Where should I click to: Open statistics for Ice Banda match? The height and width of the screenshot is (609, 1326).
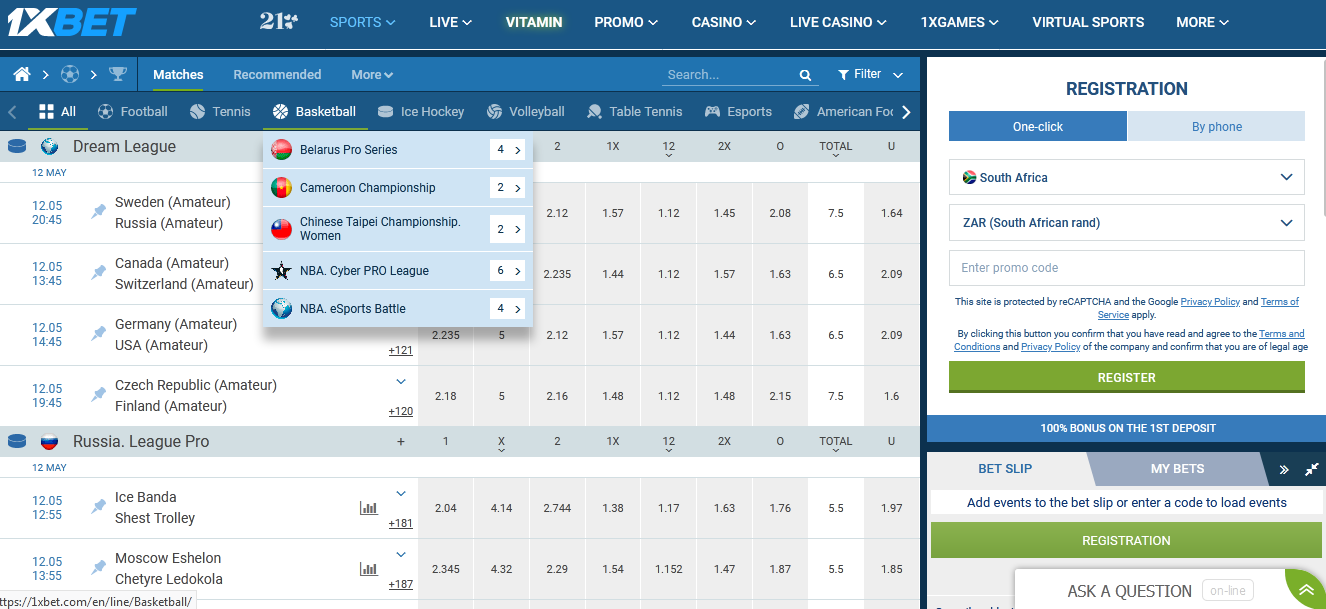pyautogui.click(x=369, y=508)
